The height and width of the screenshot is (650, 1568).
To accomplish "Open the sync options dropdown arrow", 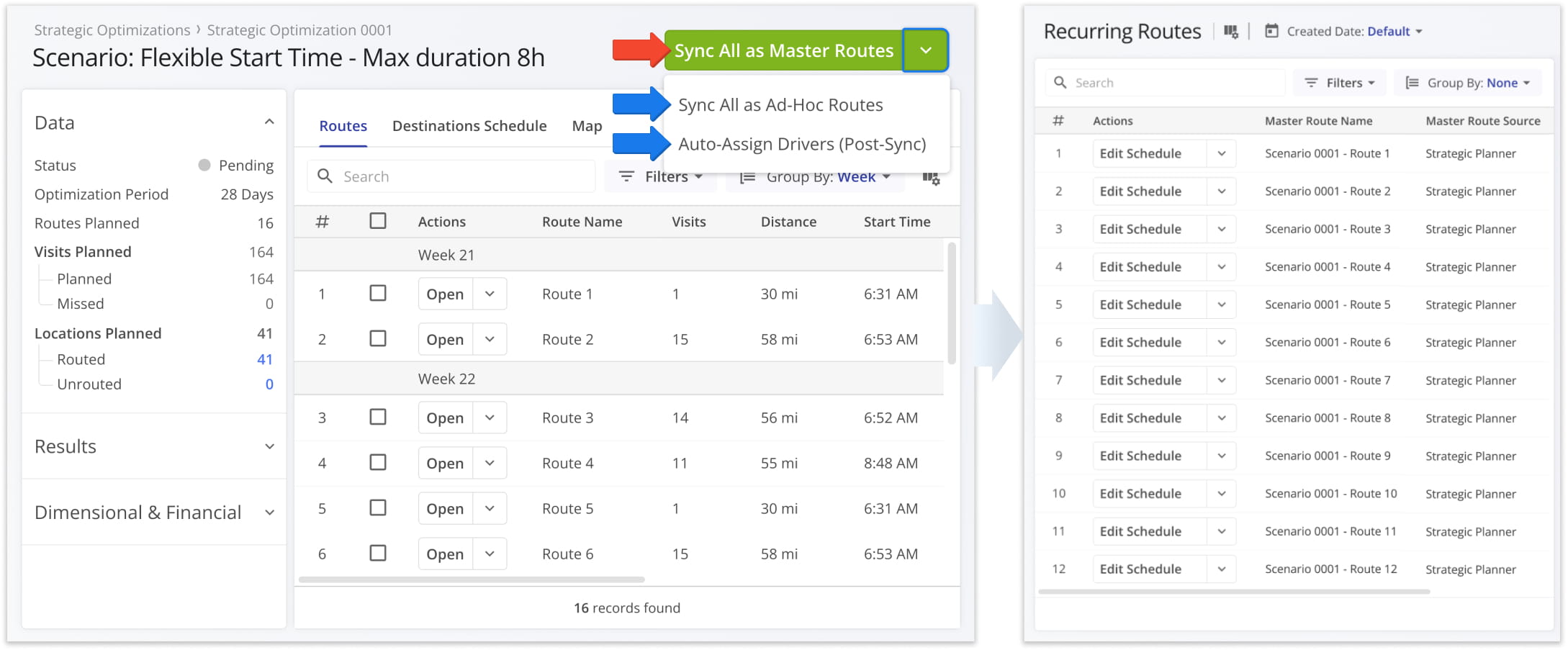I will tap(926, 50).
